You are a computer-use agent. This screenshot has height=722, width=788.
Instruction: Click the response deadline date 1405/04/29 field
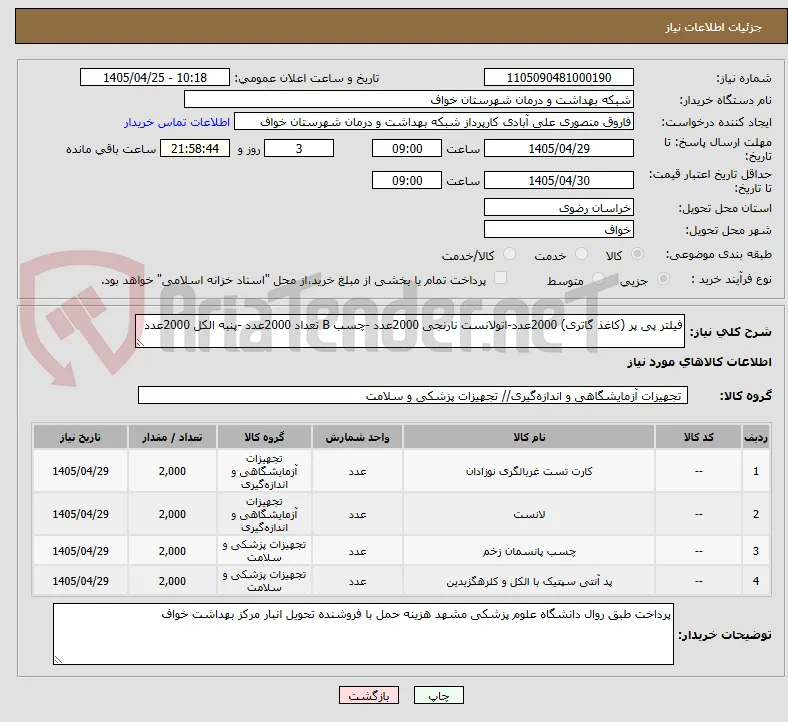coord(559,149)
